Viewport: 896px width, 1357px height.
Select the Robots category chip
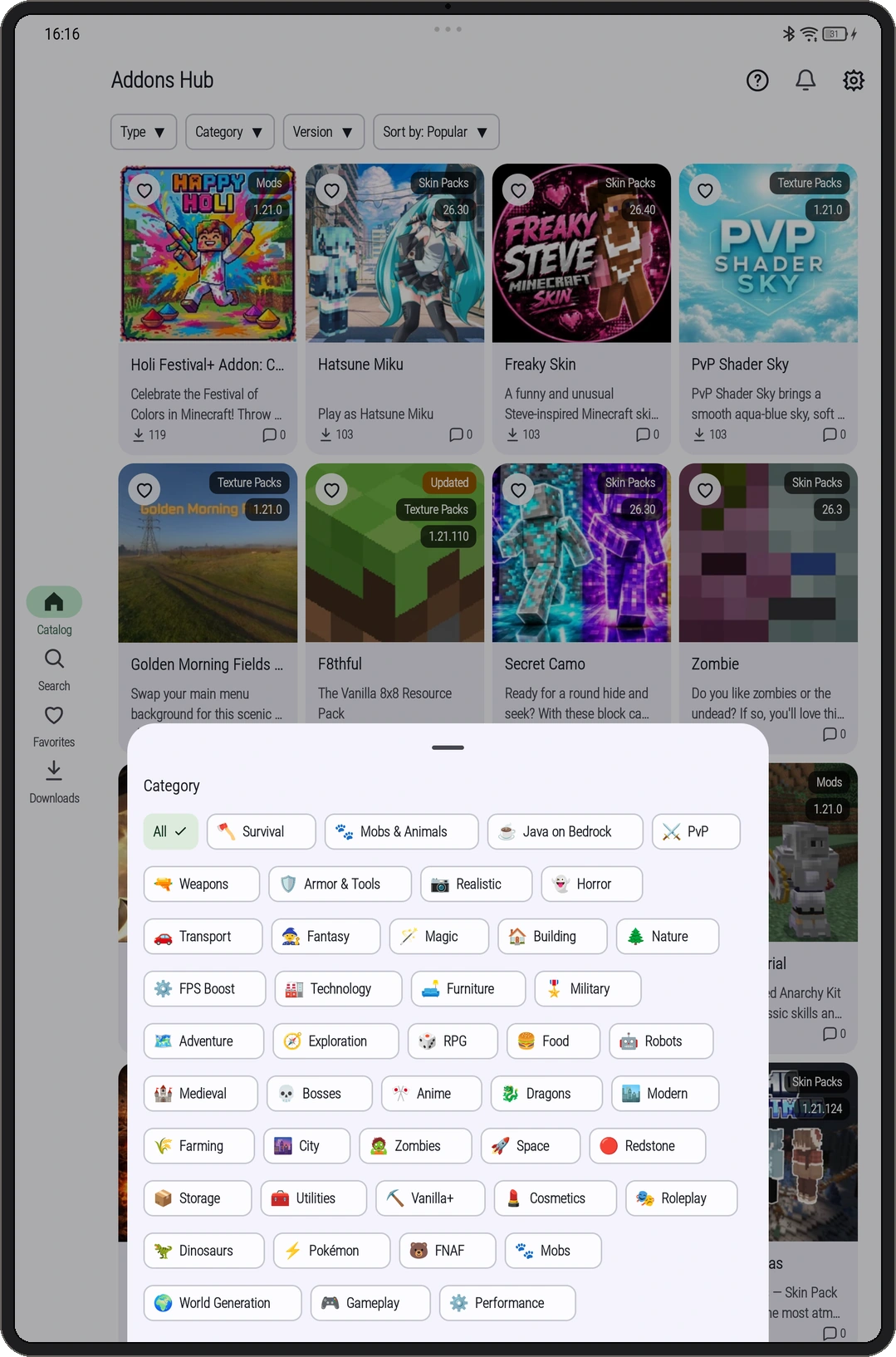[661, 1041]
